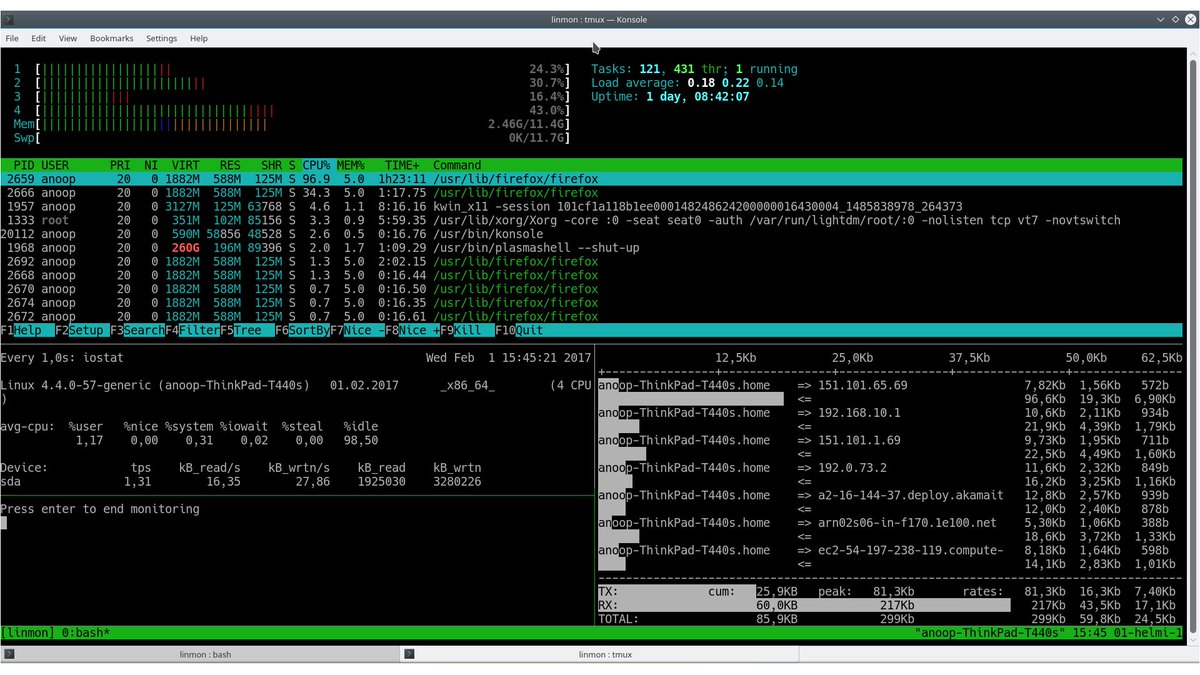Image resolution: width=1200 pixels, height=675 pixels.
Task: Select firefox process row PID 2670
Action: (x=591, y=289)
